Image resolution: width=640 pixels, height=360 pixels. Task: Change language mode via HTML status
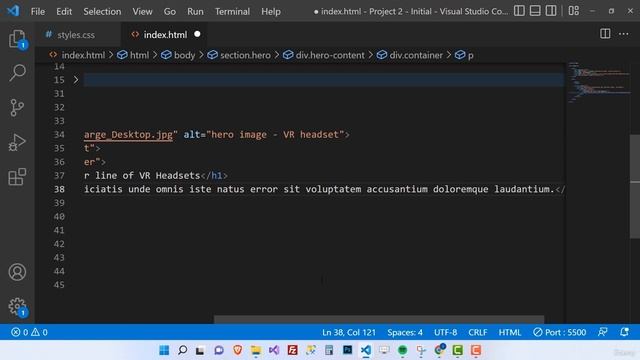click(x=510, y=332)
